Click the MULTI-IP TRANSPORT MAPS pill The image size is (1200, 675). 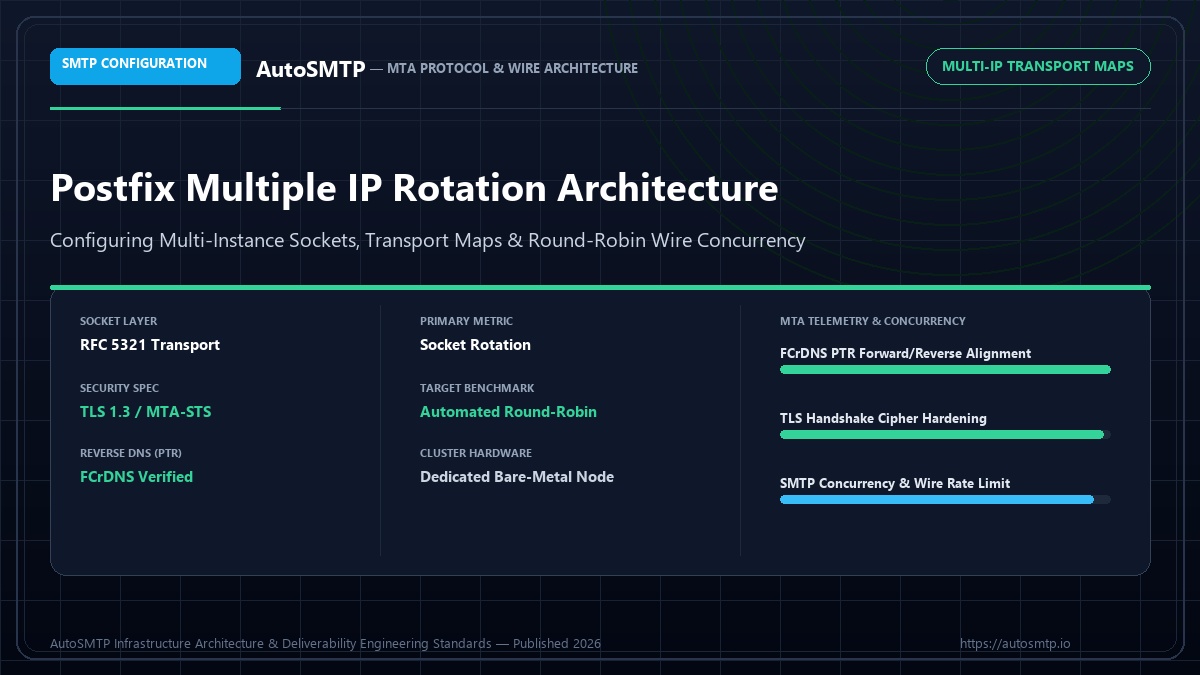pos(1039,66)
